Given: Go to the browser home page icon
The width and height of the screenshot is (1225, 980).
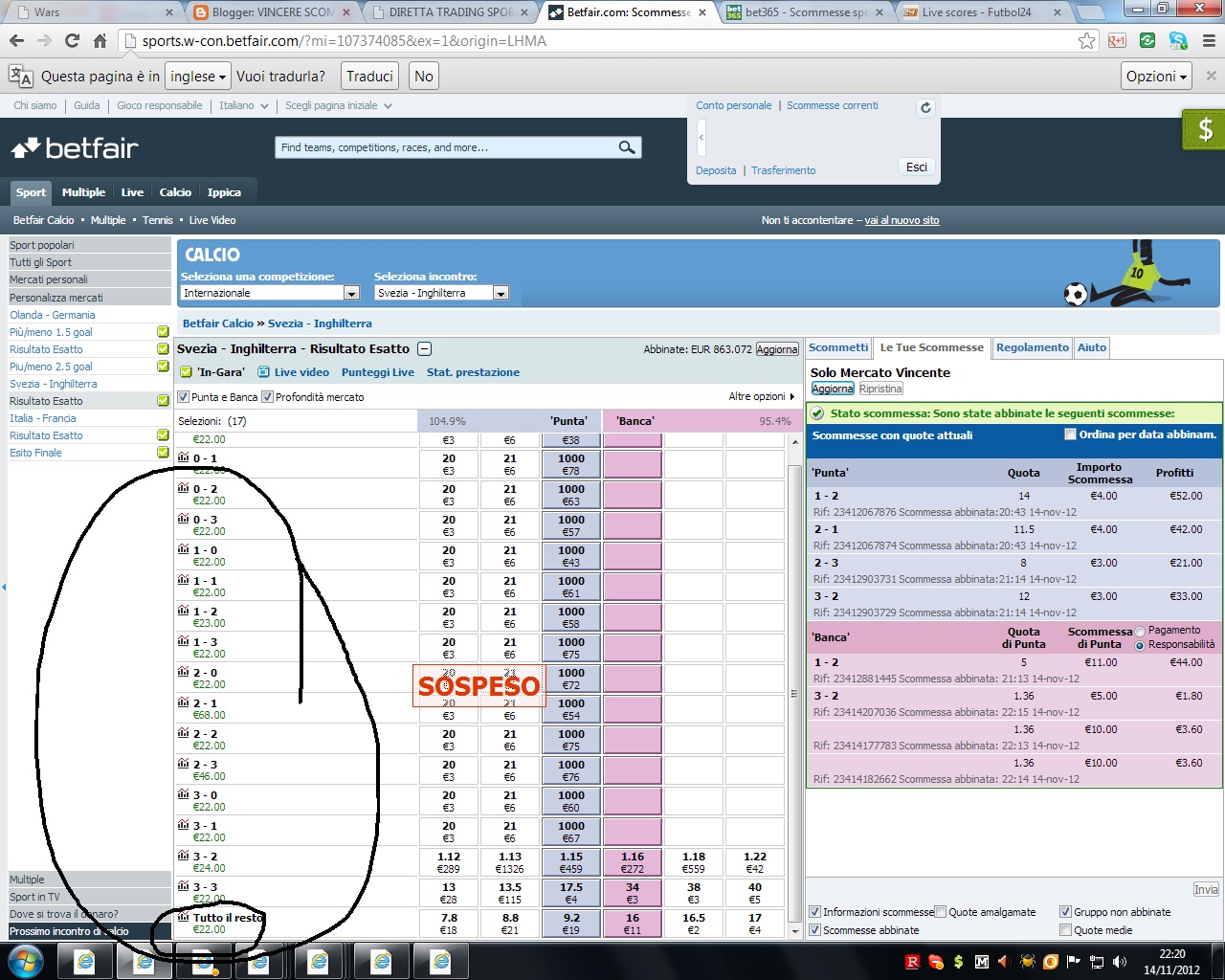Looking at the screenshot, I should coord(100,41).
